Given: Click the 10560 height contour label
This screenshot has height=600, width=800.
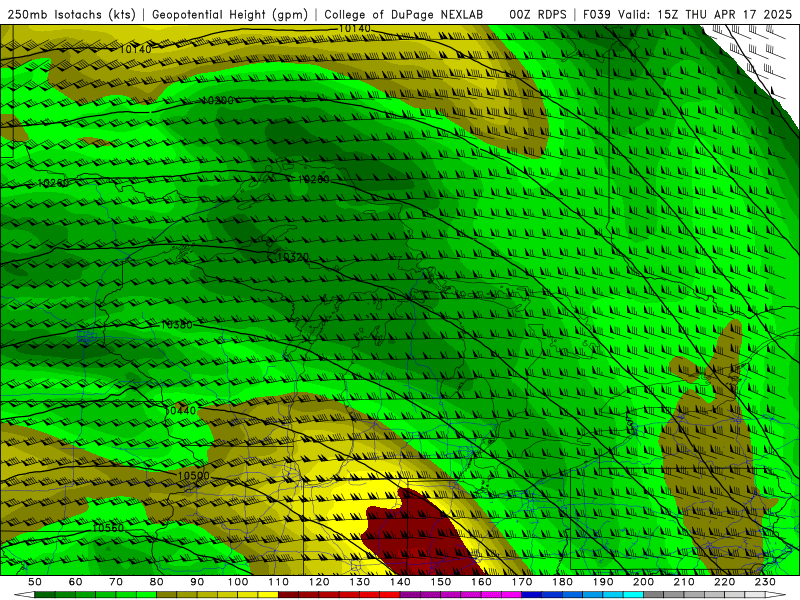Looking at the screenshot, I should (108, 528).
